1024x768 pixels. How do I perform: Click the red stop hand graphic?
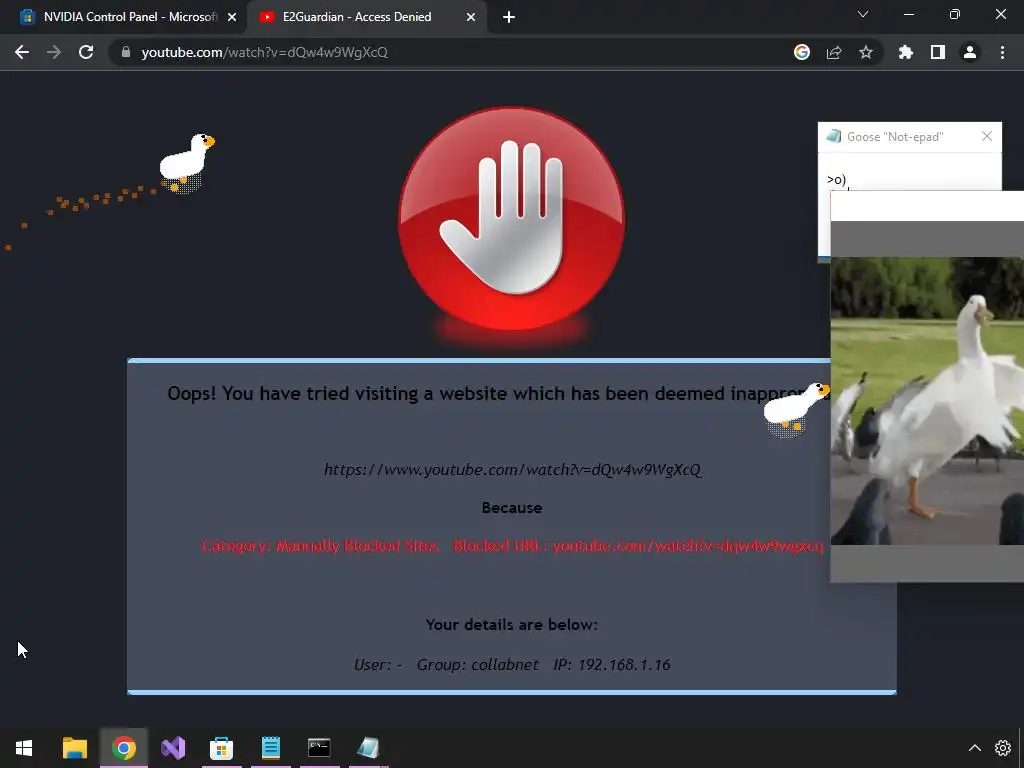[x=511, y=219]
